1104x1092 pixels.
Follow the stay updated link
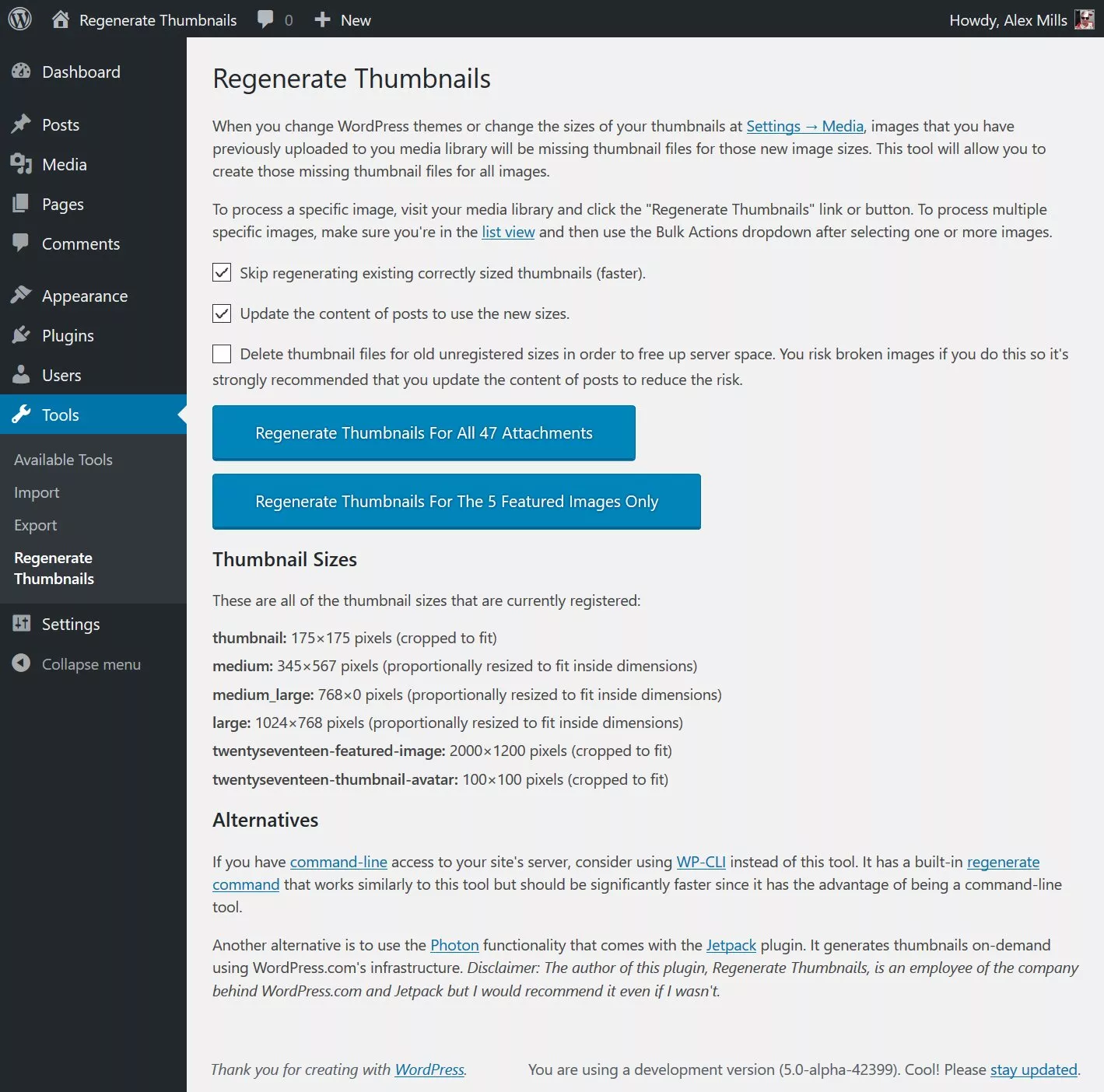(x=1033, y=1069)
